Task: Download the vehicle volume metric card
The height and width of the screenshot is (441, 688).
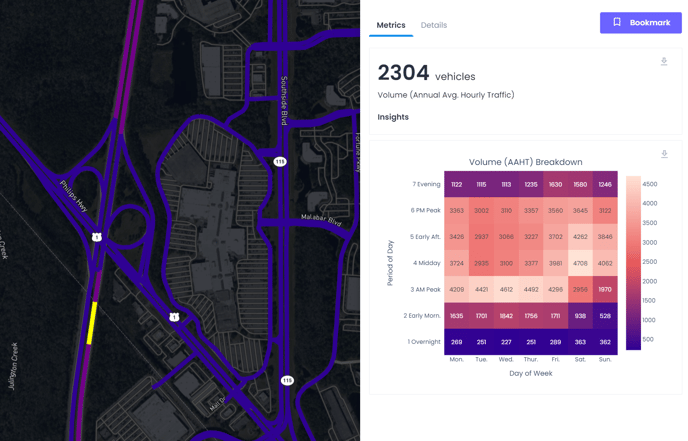Action: [664, 62]
